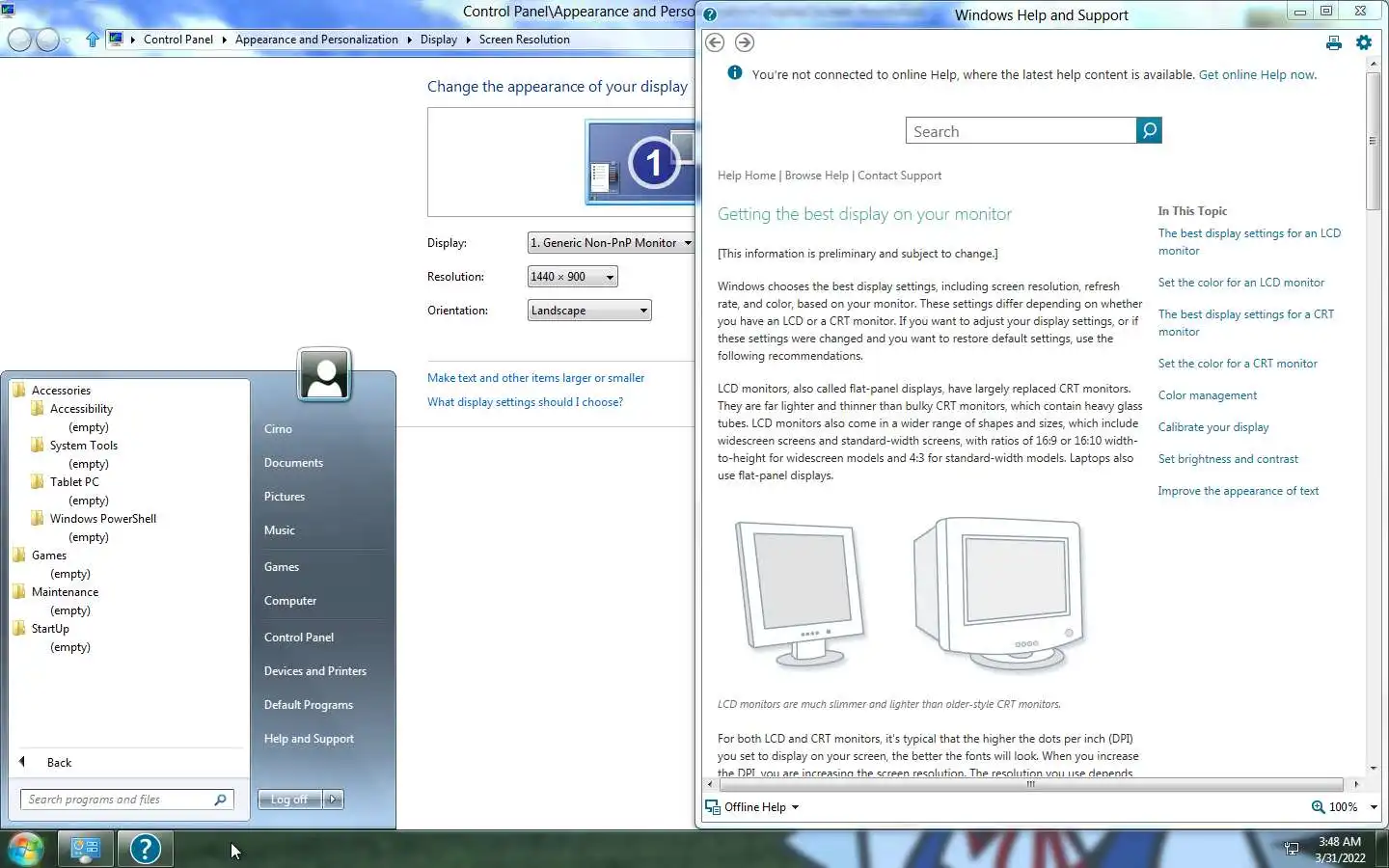The image size is (1389, 868).
Task: Open Improve the appearance of text link
Action: pyautogui.click(x=1239, y=491)
